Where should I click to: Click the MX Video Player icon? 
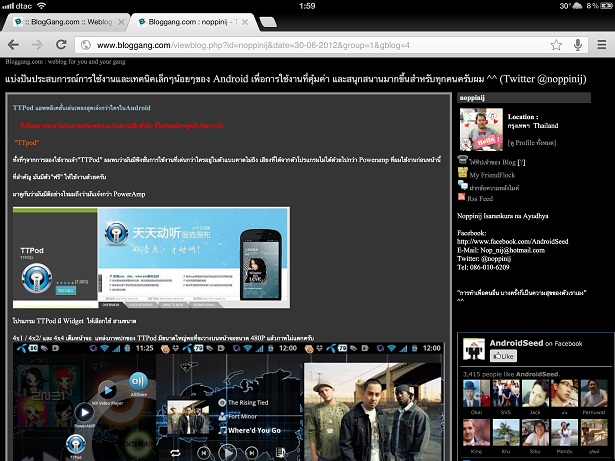107,390
